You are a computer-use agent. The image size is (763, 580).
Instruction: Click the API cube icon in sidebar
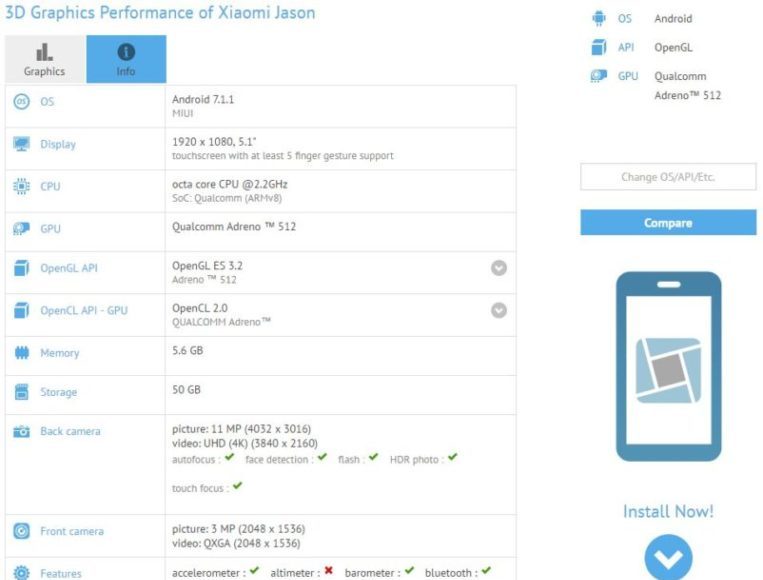click(x=599, y=47)
